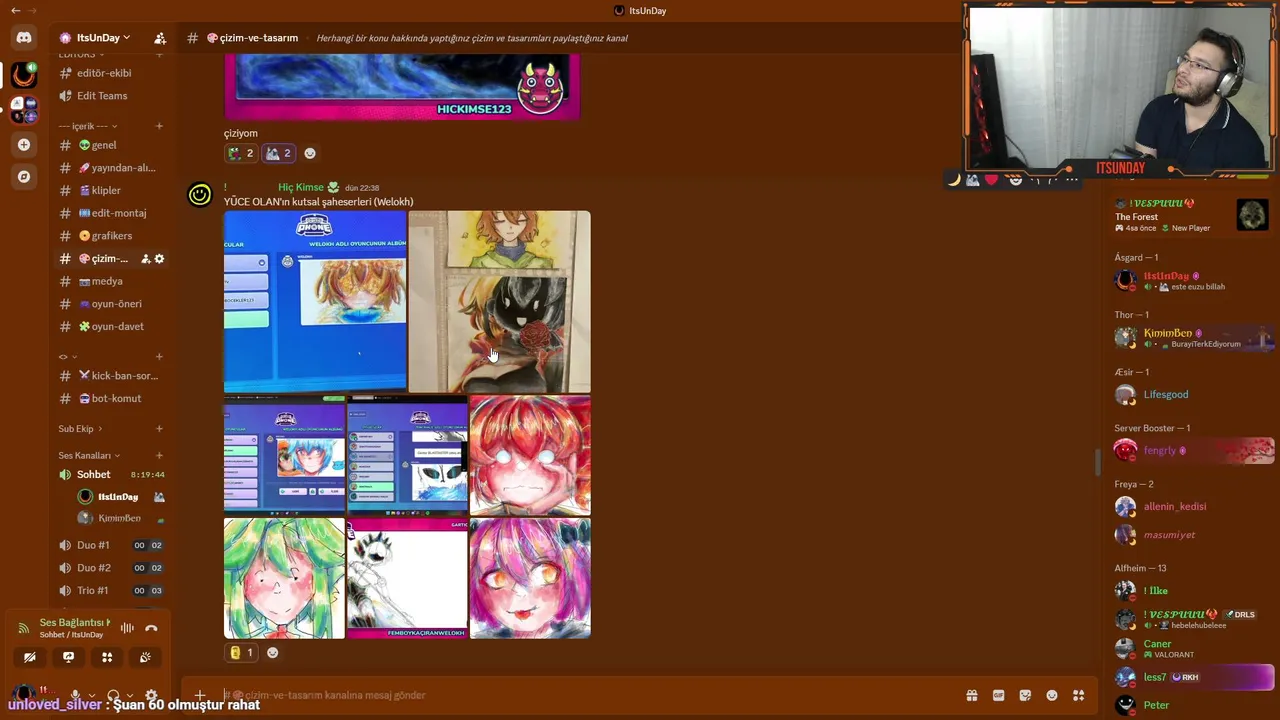1280x720 pixels.
Task: Share your screen button in voice panel
Action: click(x=68, y=657)
